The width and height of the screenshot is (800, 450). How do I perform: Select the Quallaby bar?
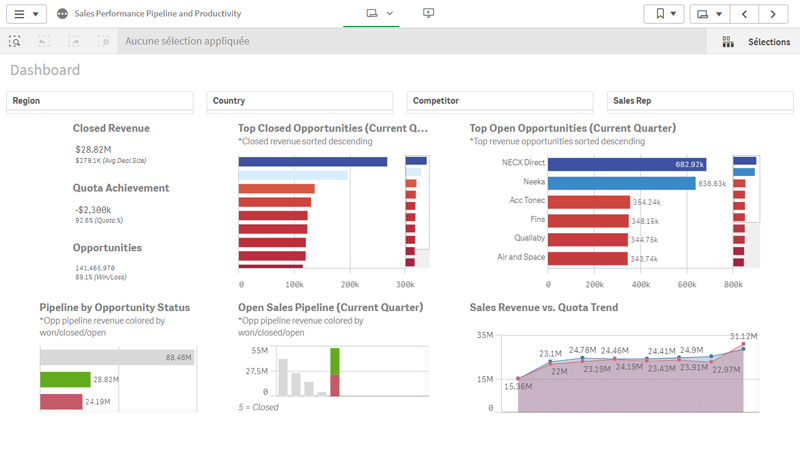pos(588,239)
